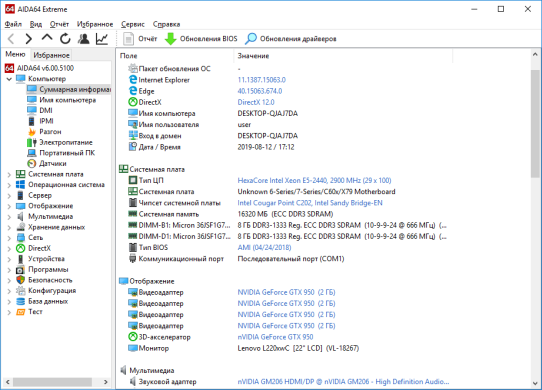The height and width of the screenshot is (390, 542).
Task: Click the Значение column header
Action: [343, 56]
